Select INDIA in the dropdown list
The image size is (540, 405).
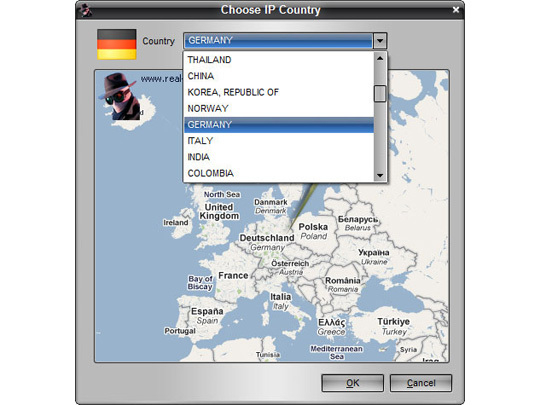pyautogui.click(x=279, y=157)
